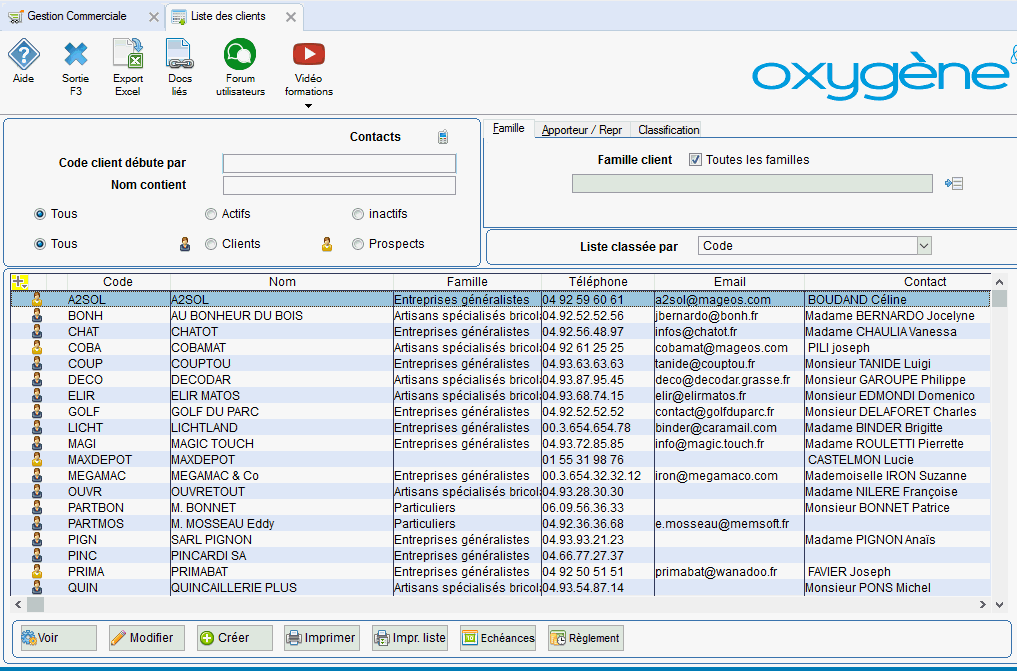Click the yellow plus icon in grid header

point(20,282)
